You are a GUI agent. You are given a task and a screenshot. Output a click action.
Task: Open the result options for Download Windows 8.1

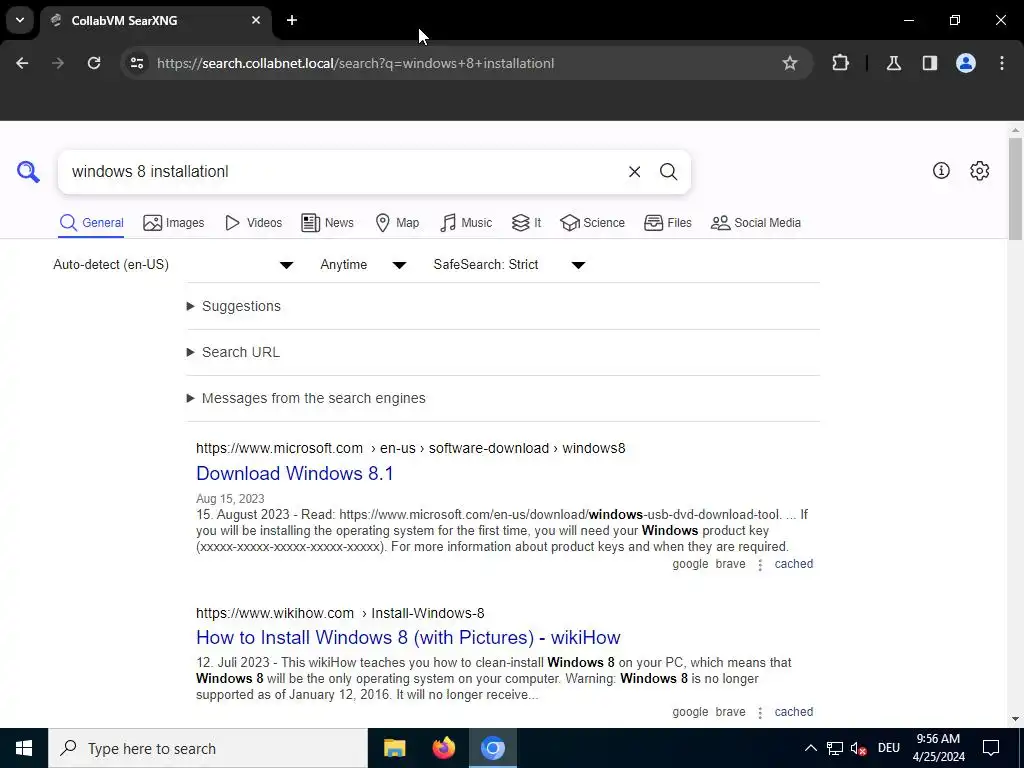[760, 565]
